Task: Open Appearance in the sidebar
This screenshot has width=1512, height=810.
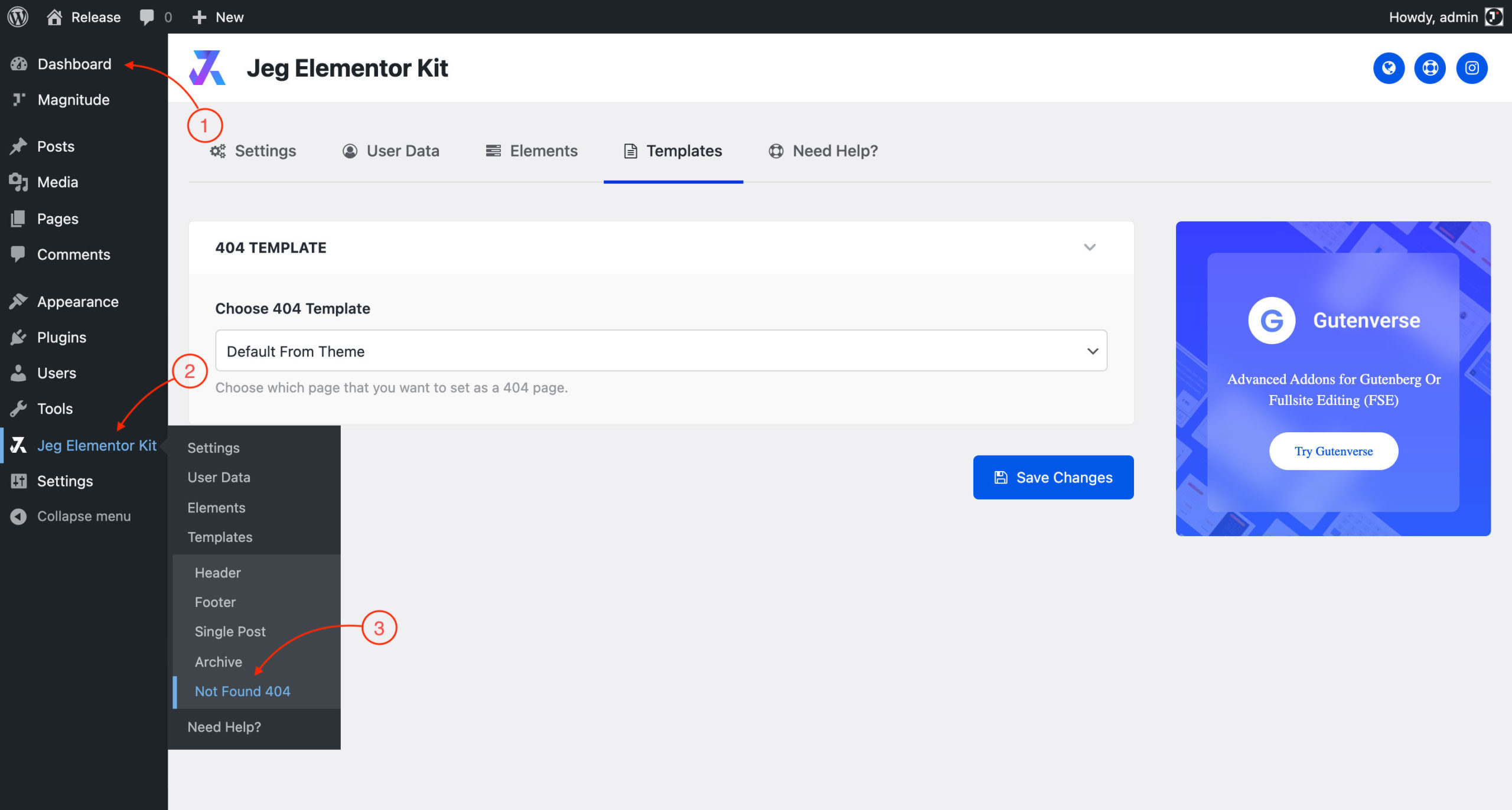Action: [77, 302]
